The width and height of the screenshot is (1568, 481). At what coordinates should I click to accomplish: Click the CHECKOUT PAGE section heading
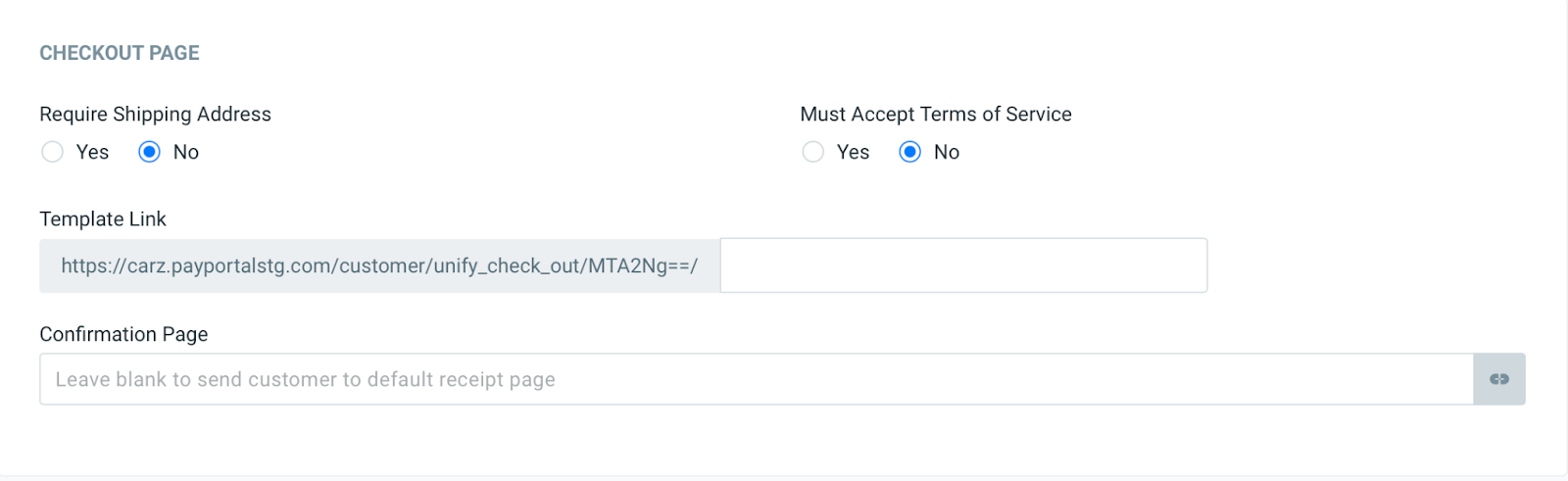(120, 53)
